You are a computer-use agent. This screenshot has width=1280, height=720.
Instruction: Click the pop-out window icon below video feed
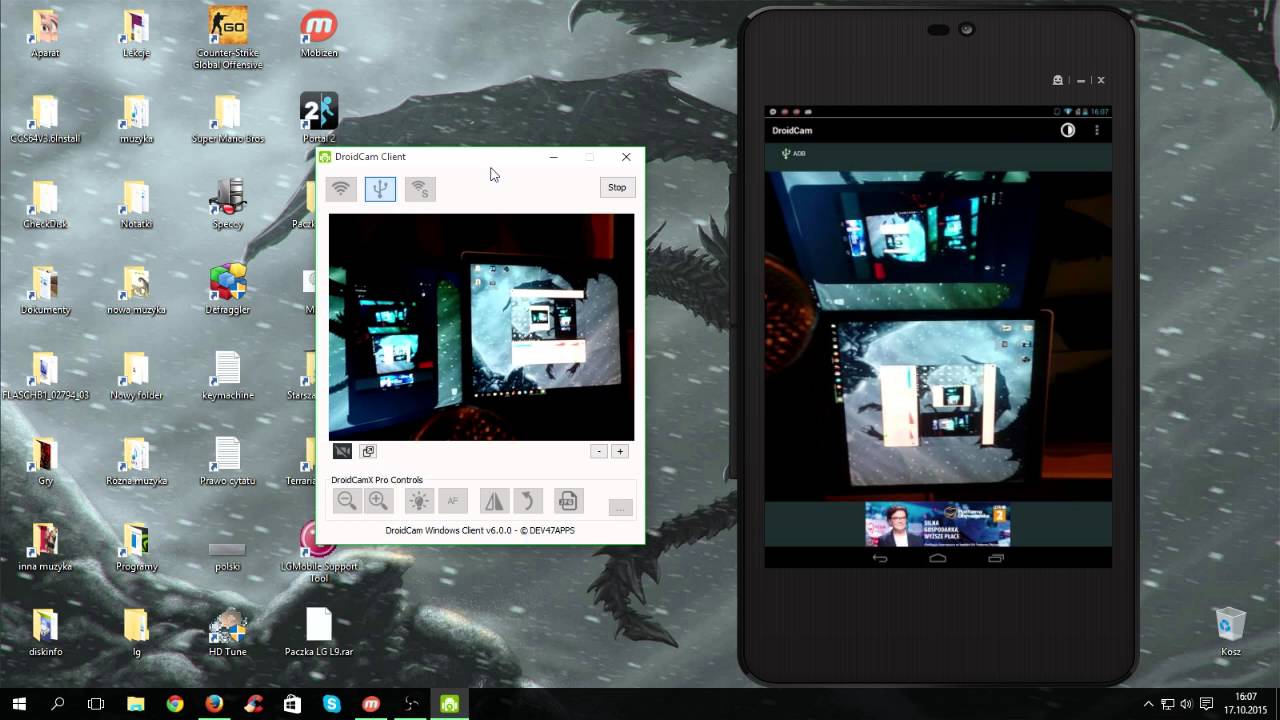368,451
